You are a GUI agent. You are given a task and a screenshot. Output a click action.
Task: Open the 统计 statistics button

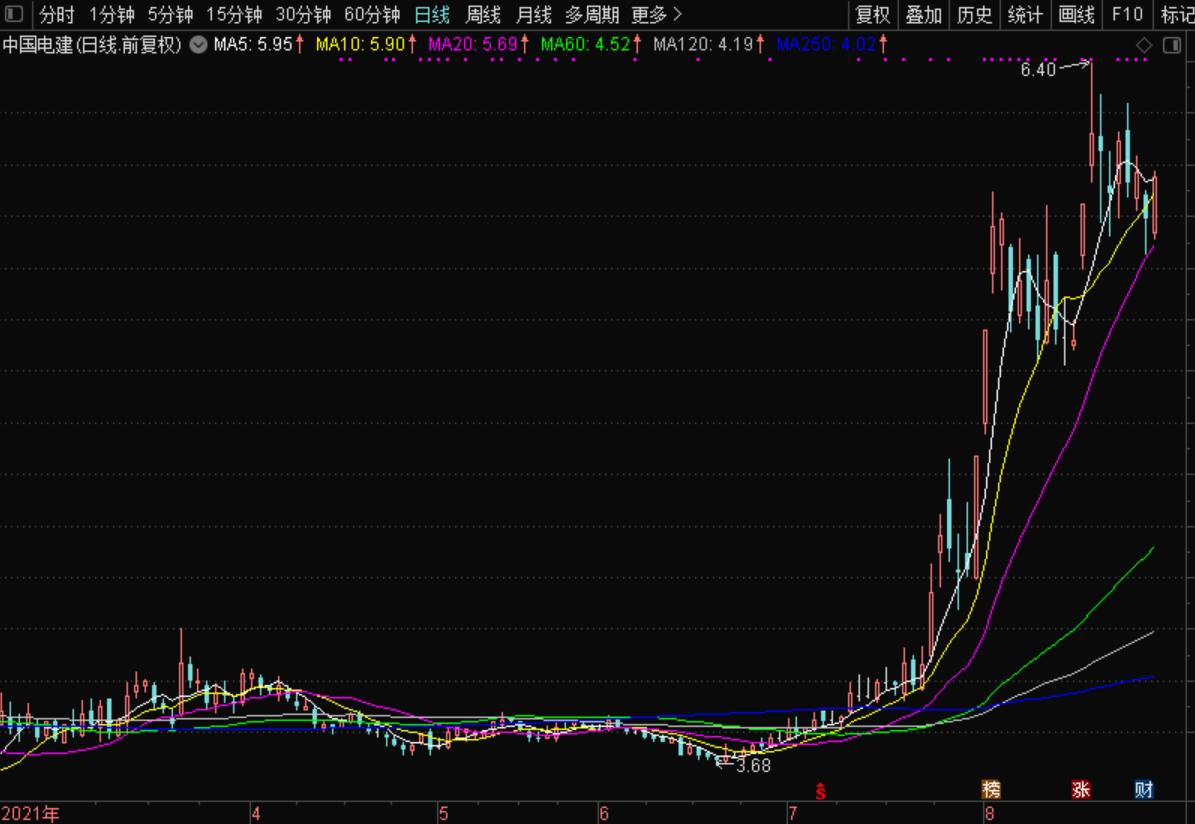[1026, 14]
